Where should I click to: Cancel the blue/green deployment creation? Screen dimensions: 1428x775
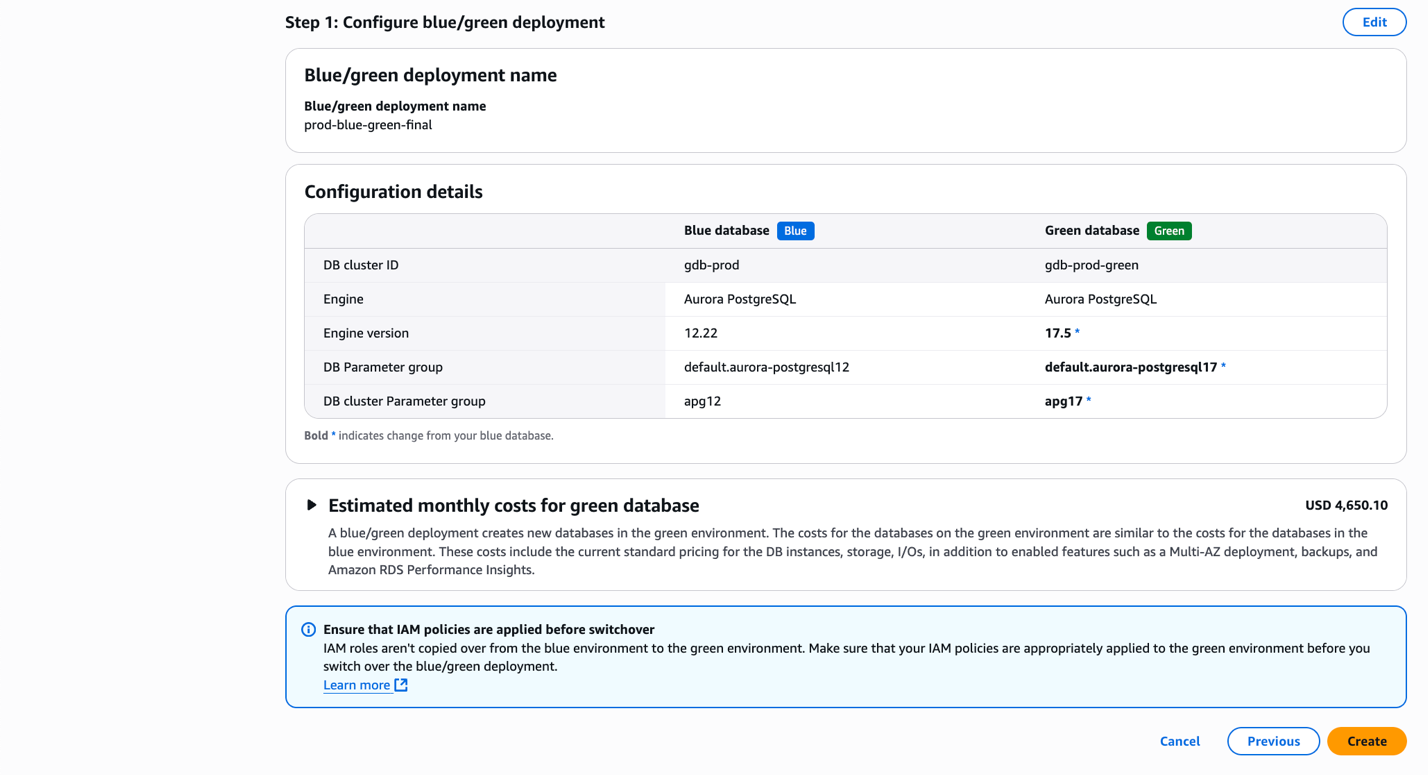[x=1179, y=741]
